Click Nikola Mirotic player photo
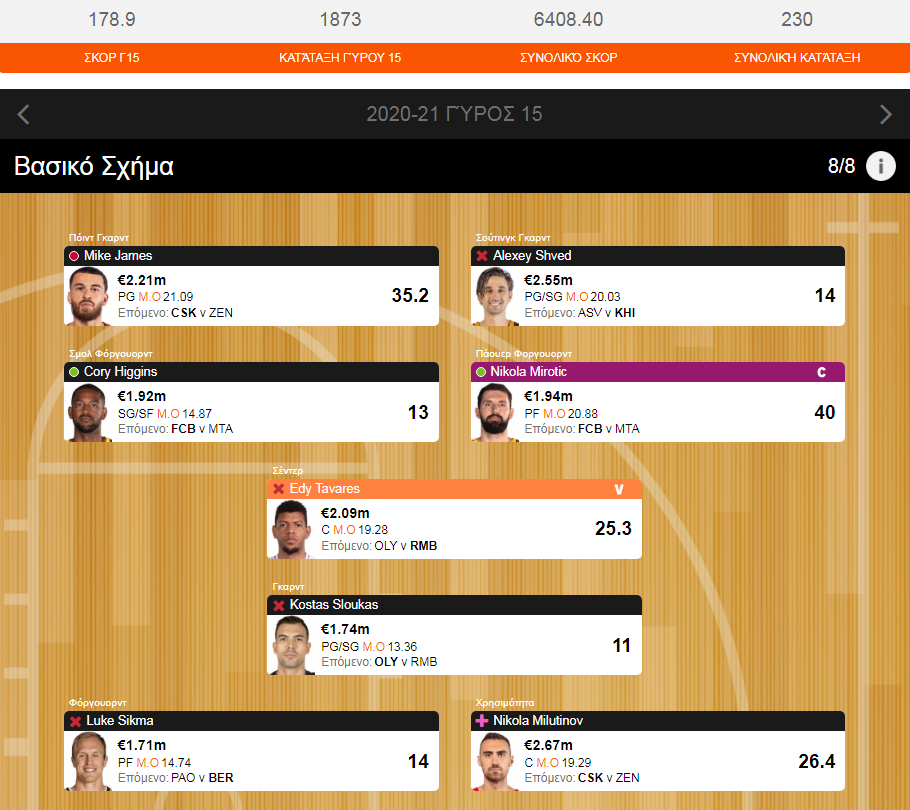 point(494,412)
